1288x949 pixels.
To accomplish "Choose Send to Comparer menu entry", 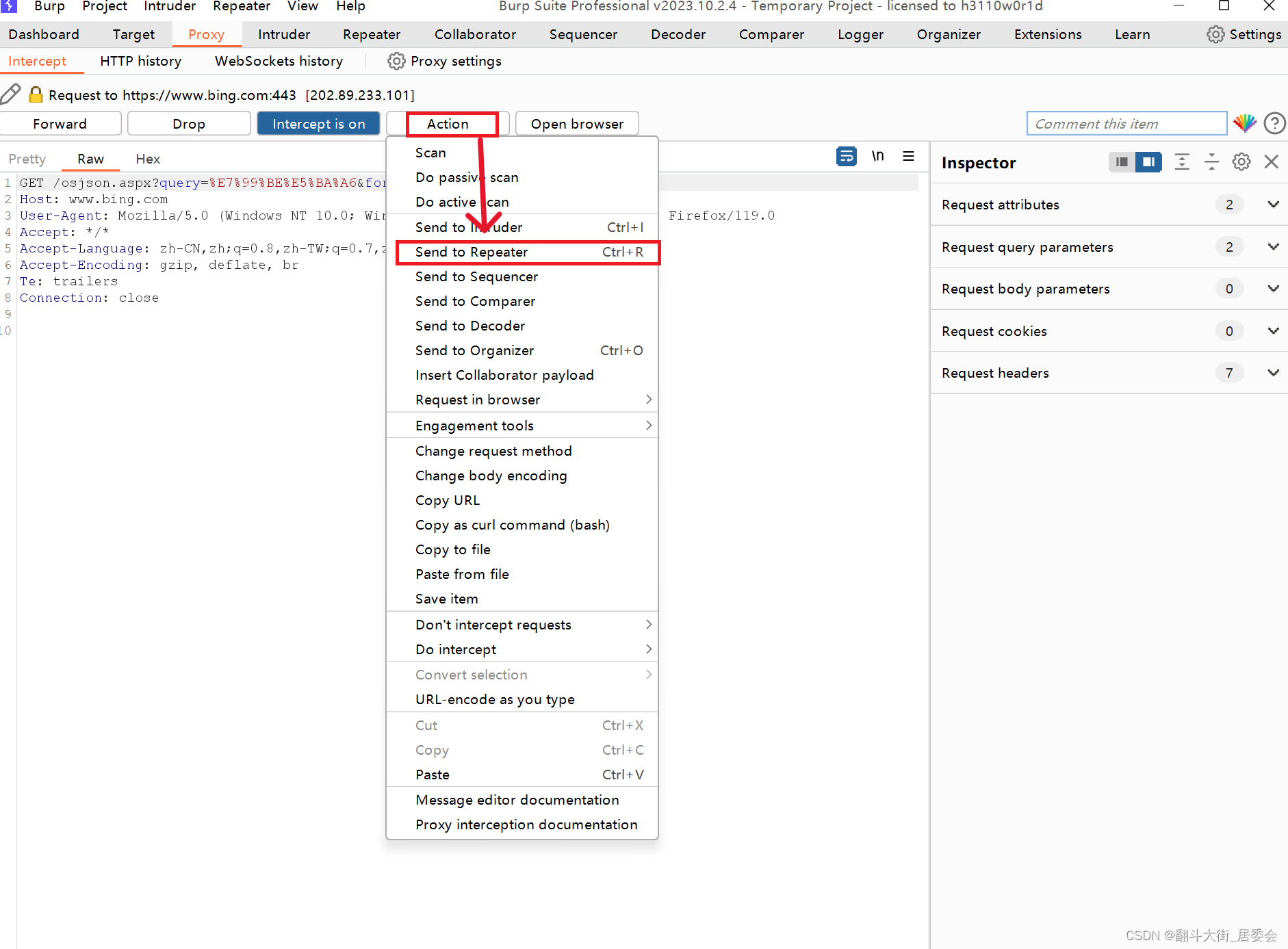I will [x=522, y=301].
